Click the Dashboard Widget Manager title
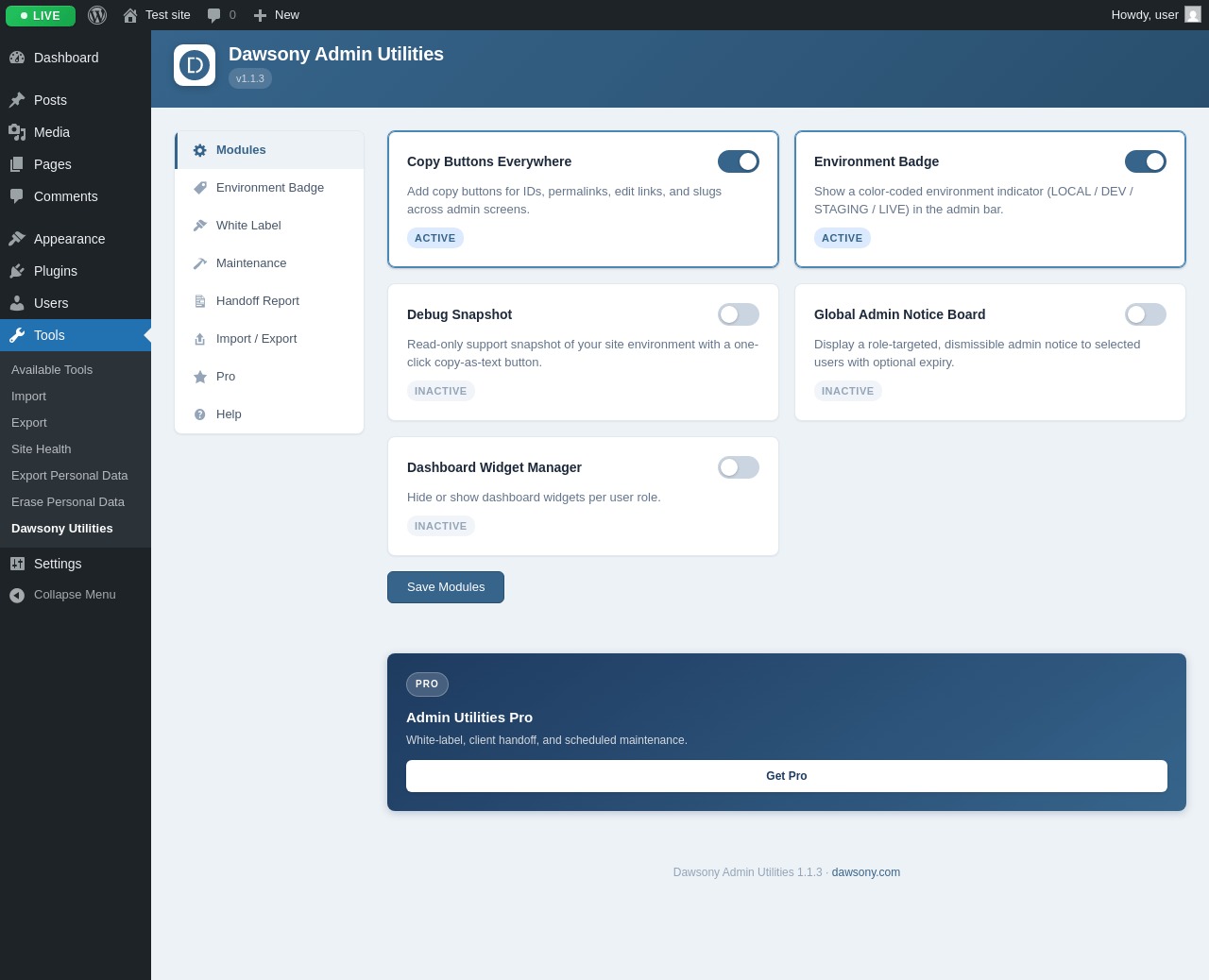Viewport: 1209px width, 980px height. pyautogui.click(x=495, y=467)
